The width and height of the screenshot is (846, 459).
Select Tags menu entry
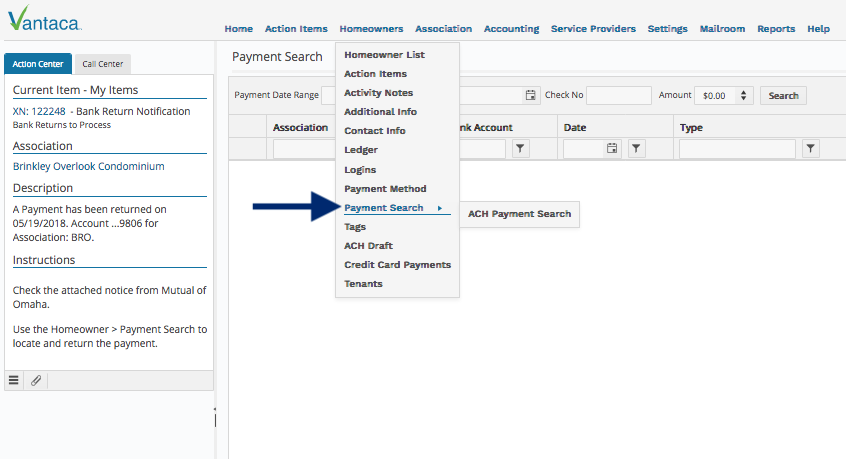pyautogui.click(x=355, y=227)
